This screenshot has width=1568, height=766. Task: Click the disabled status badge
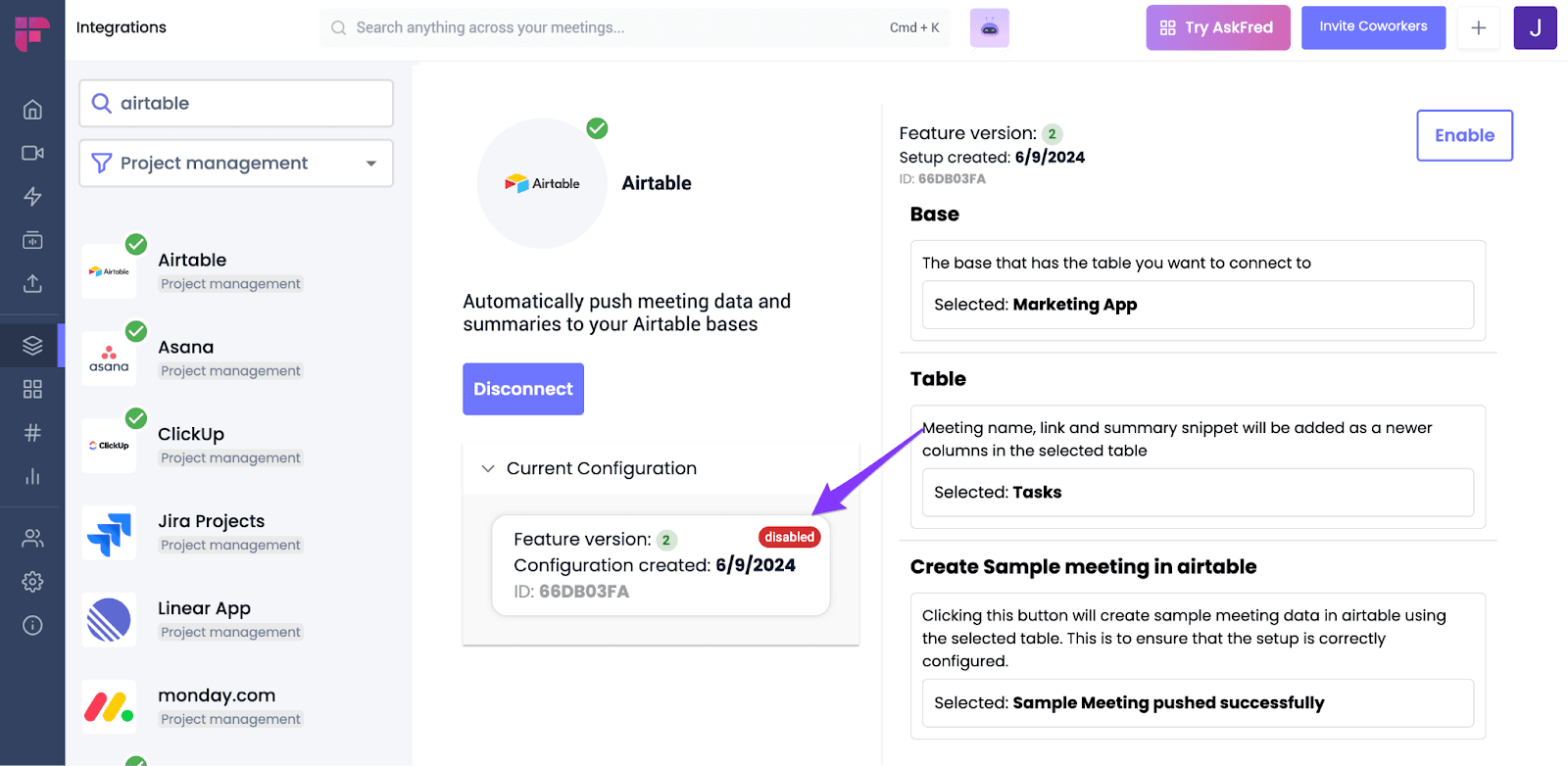(x=789, y=537)
